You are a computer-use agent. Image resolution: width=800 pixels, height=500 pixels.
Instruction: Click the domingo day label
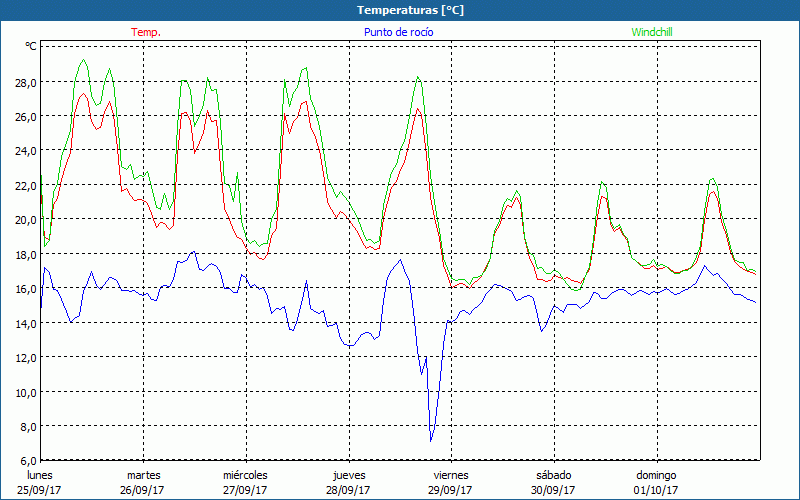pos(656,475)
